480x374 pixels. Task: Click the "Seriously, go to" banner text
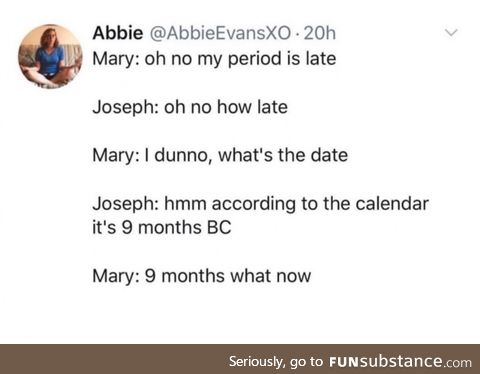[276, 362]
